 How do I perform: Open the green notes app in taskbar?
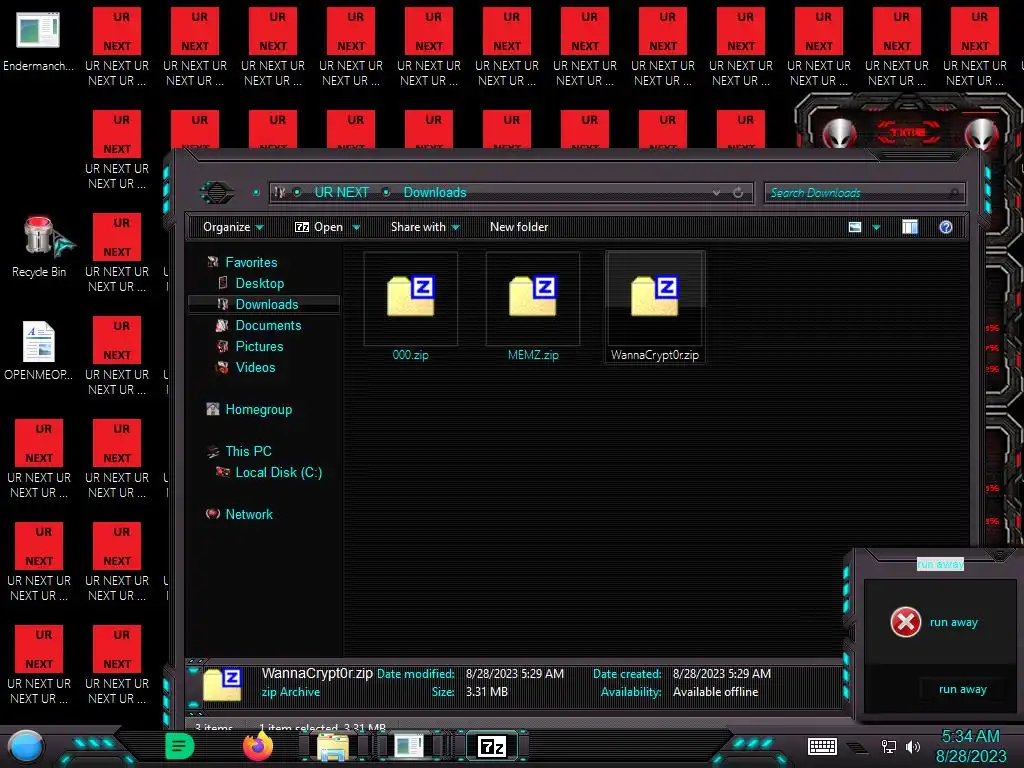(x=180, y=746)
